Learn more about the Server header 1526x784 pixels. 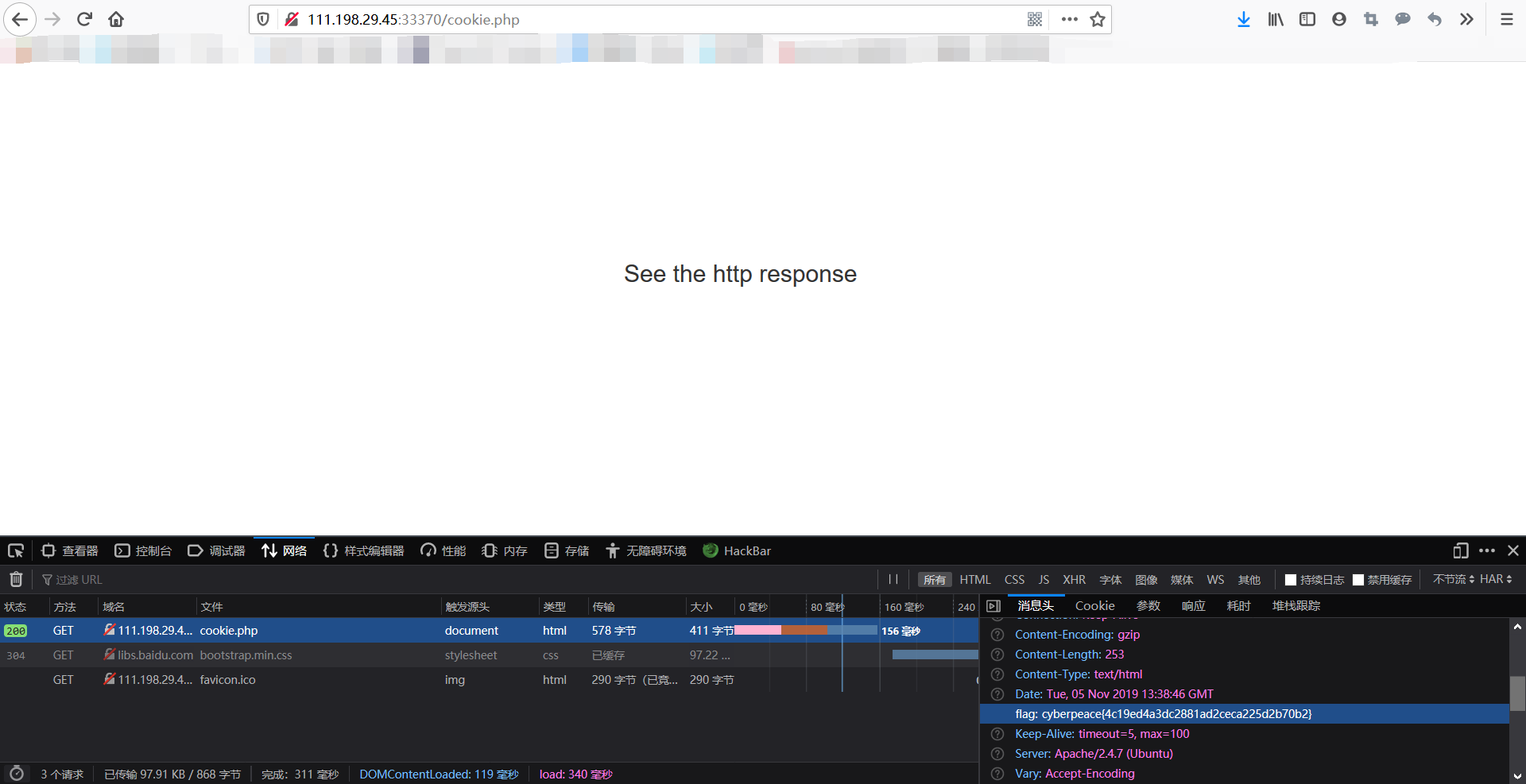(x=997, y=754)
